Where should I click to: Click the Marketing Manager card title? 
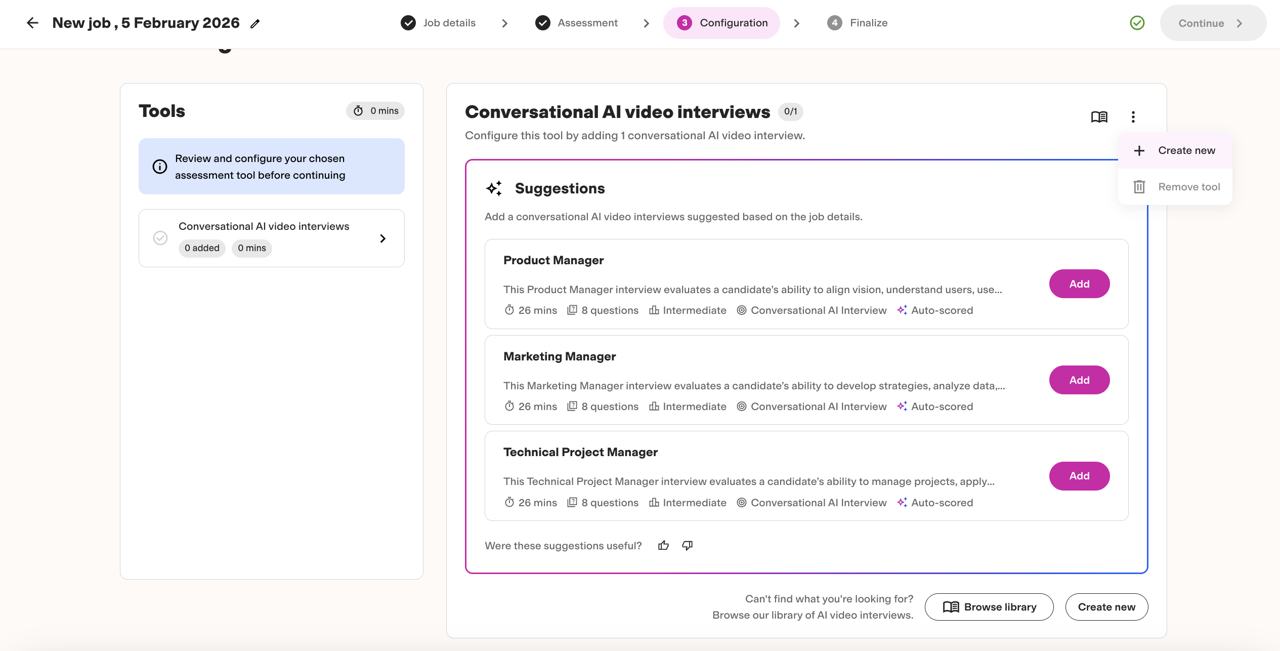pos(559,356)
